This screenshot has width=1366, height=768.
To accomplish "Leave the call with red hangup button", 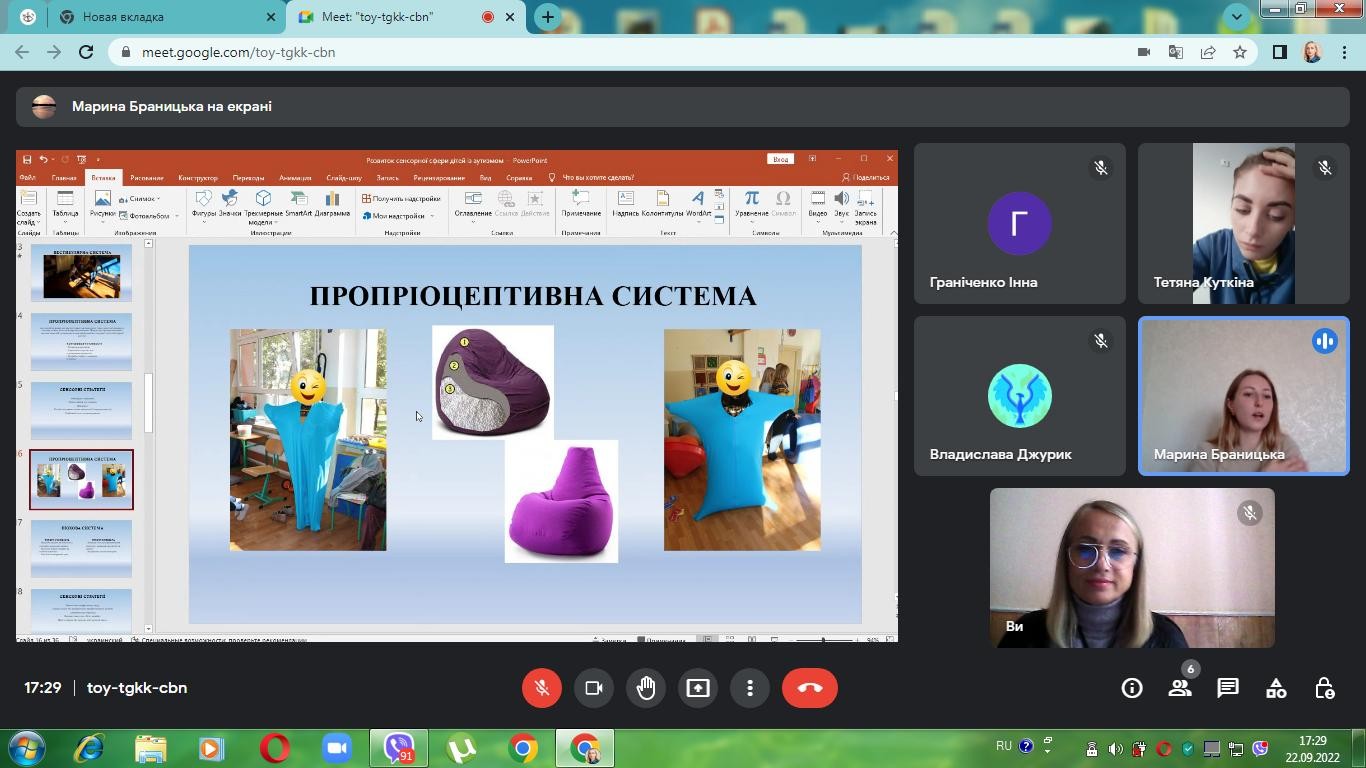I will (x=809, y=688).
